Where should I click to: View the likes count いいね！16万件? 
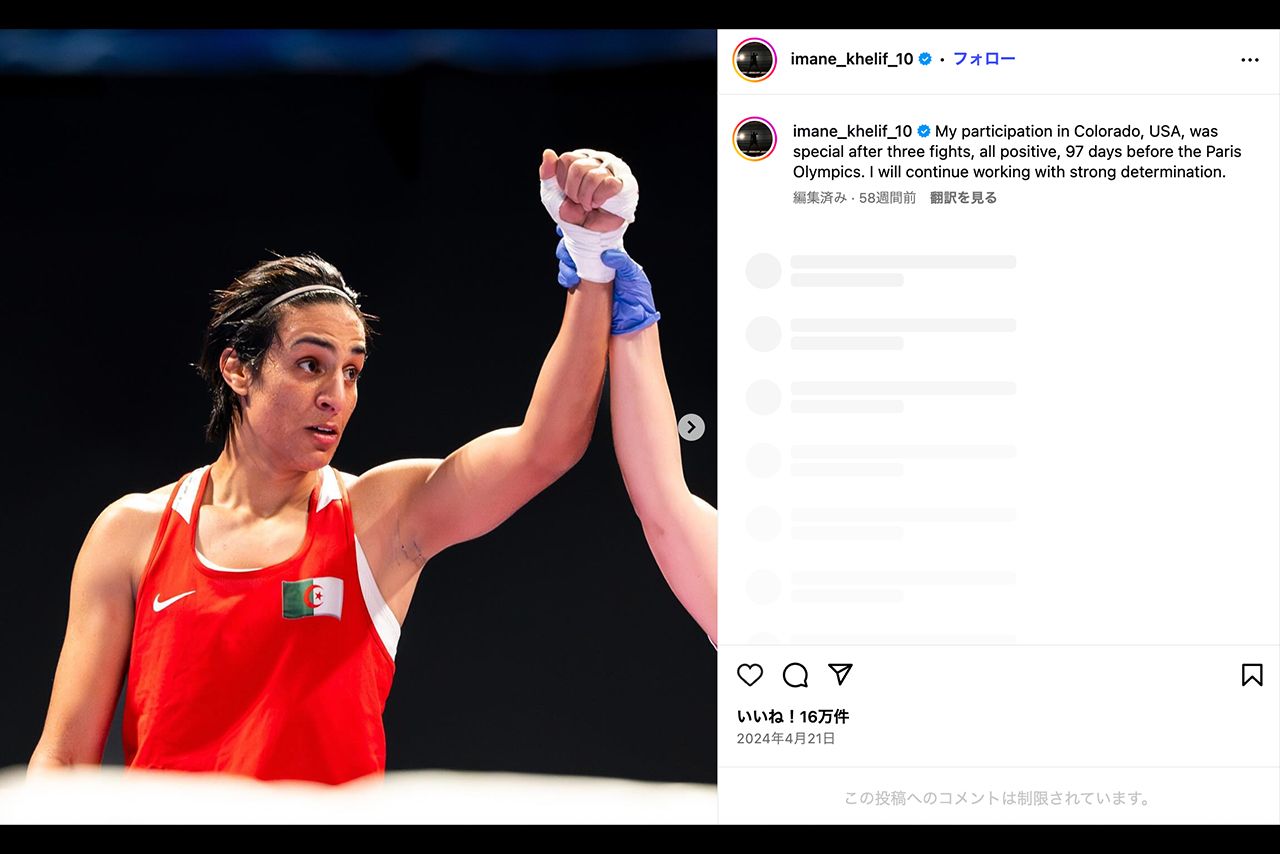tap(793, 716)
